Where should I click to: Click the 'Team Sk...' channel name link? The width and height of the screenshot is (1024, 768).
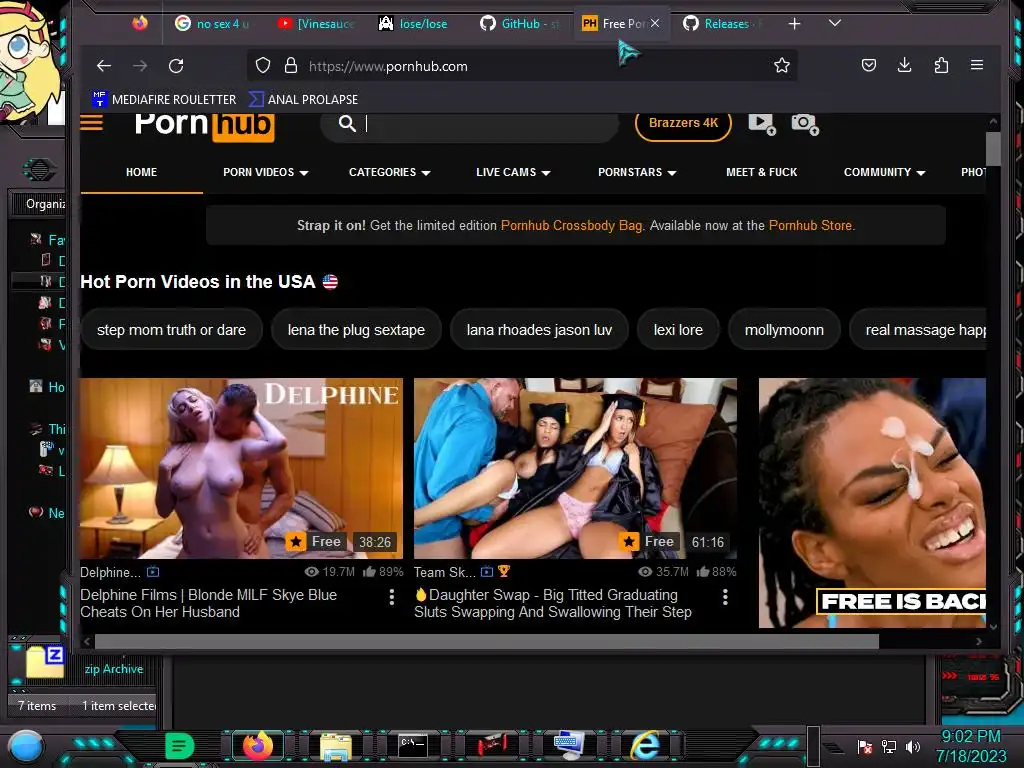pyautogui.click(x=445, y=572)
